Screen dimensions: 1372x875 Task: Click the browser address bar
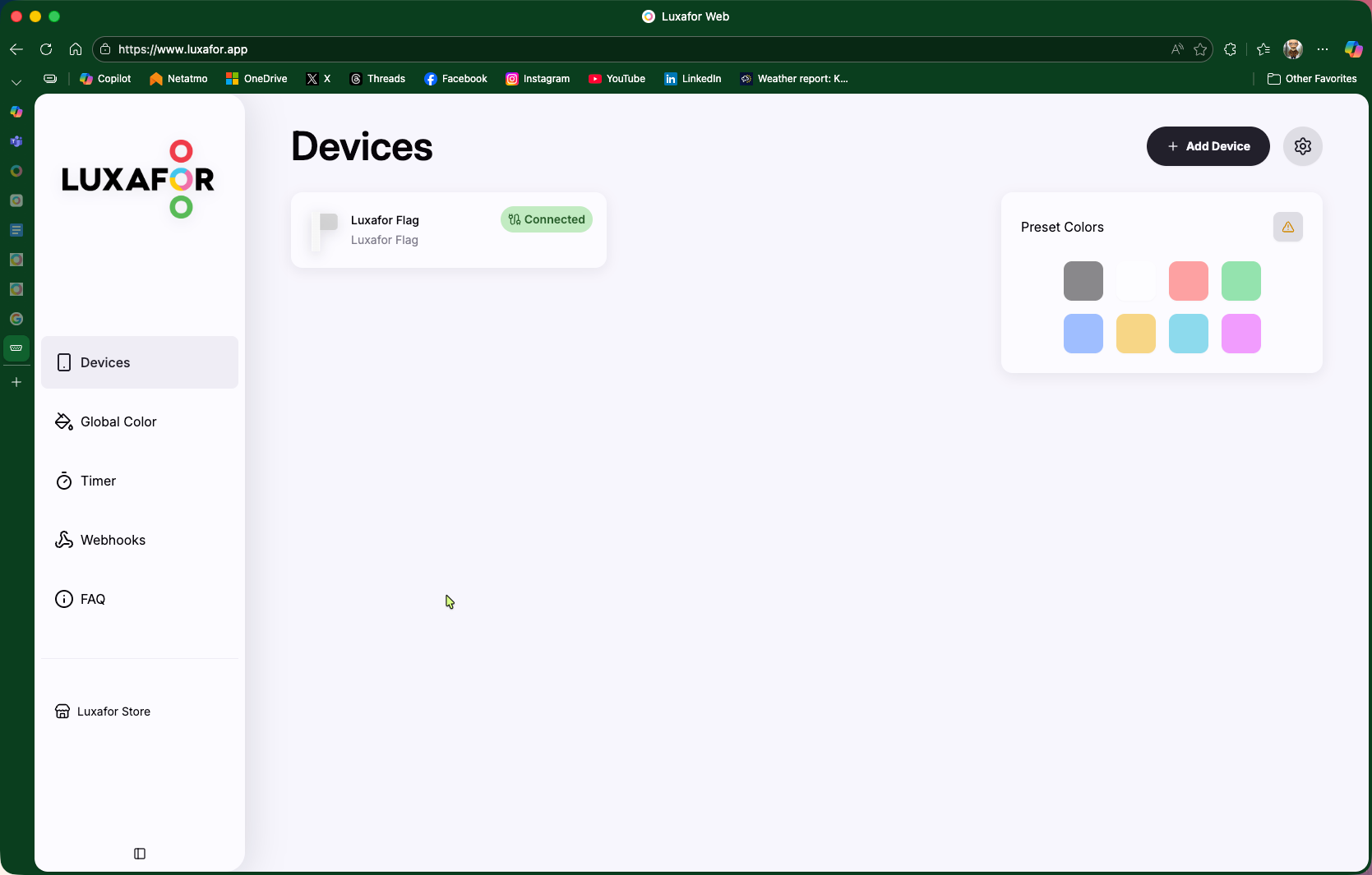tap(575, 49)
